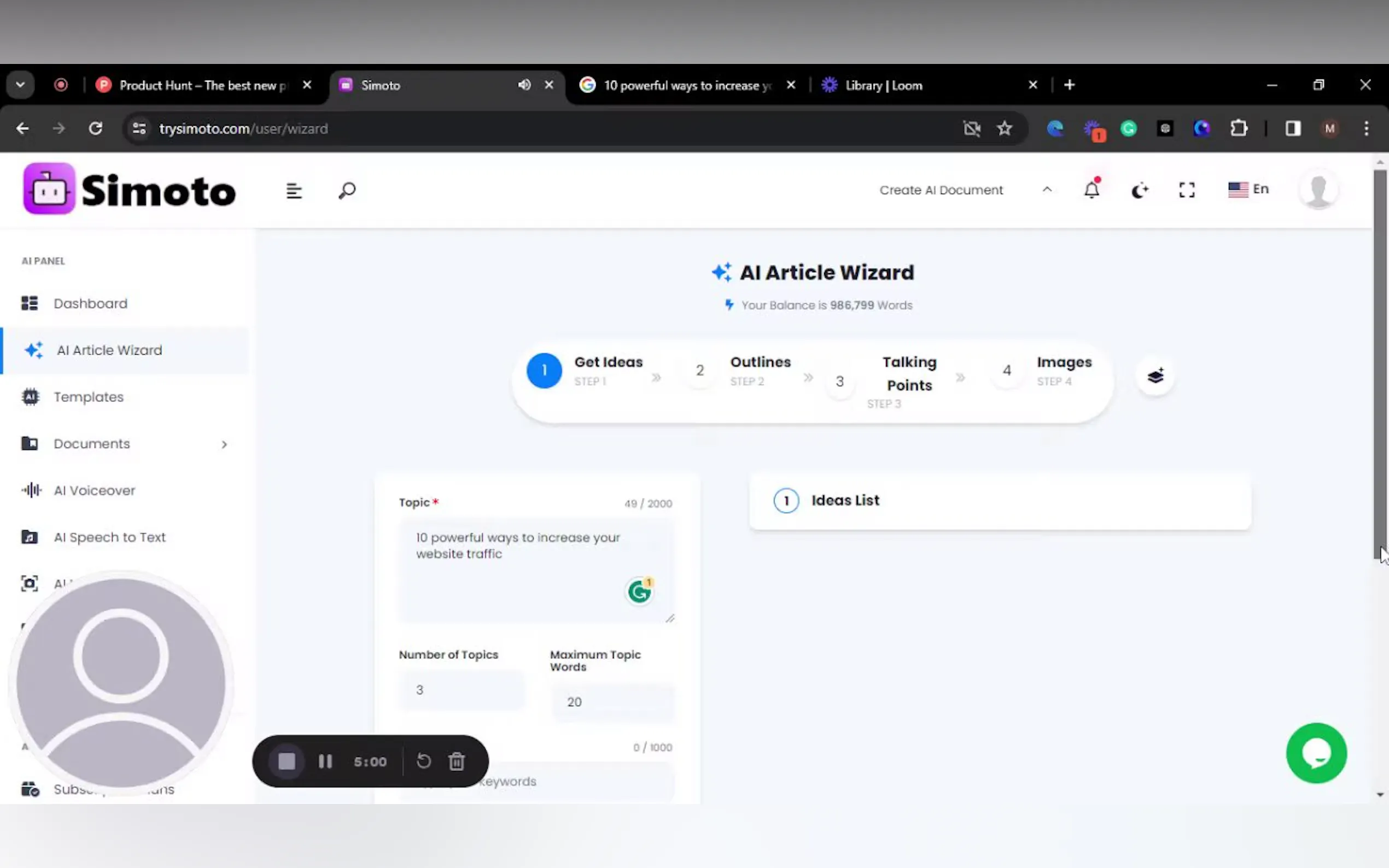Screen dimensions: 1389x868
Task: Enter fullscreen with the expand icon
Action: tap(1187, 190)
